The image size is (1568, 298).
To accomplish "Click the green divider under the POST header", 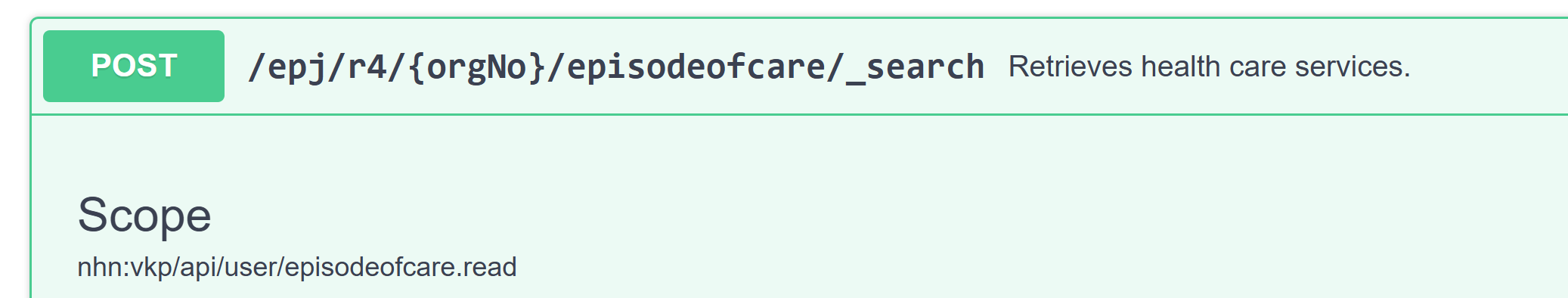I will tap(800, 115).
